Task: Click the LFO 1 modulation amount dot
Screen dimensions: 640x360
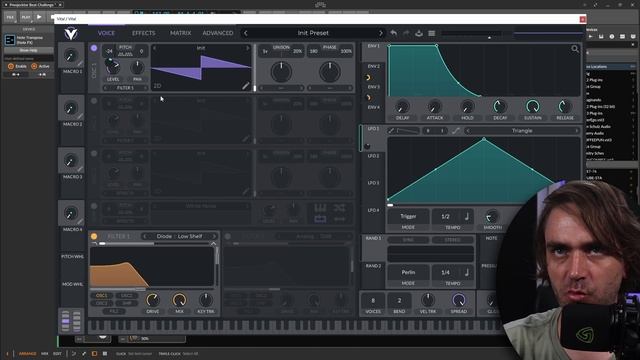Action: coord(367,146)
